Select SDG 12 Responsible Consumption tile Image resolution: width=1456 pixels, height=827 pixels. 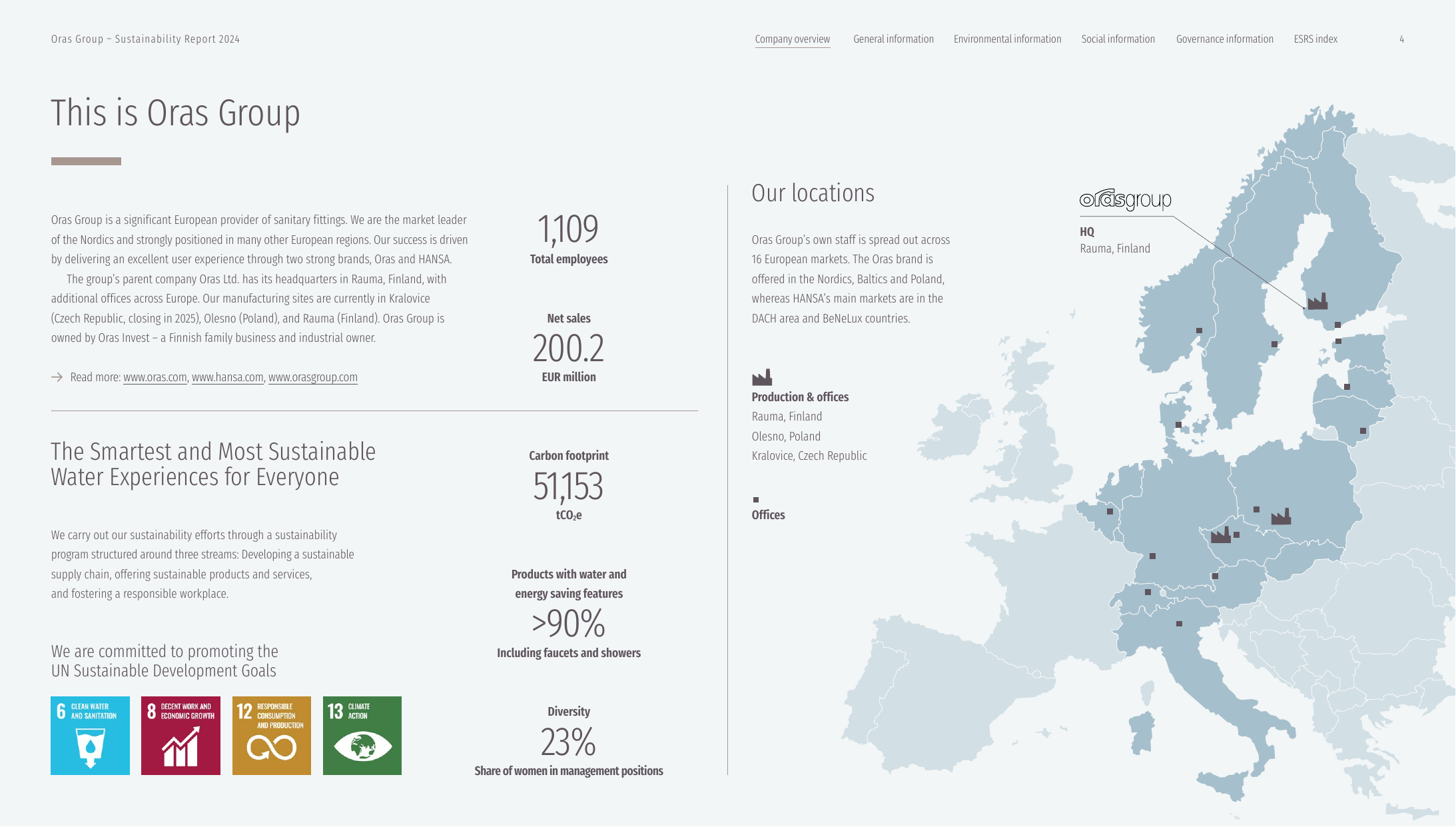coord(272,736)
